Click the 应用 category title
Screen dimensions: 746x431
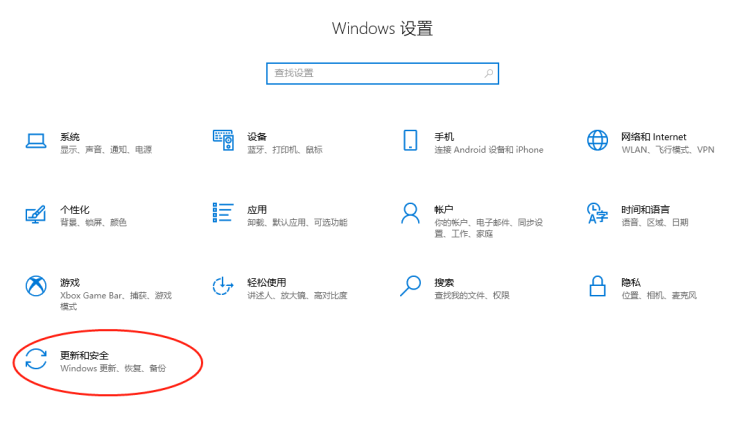[x=257, y=210]
